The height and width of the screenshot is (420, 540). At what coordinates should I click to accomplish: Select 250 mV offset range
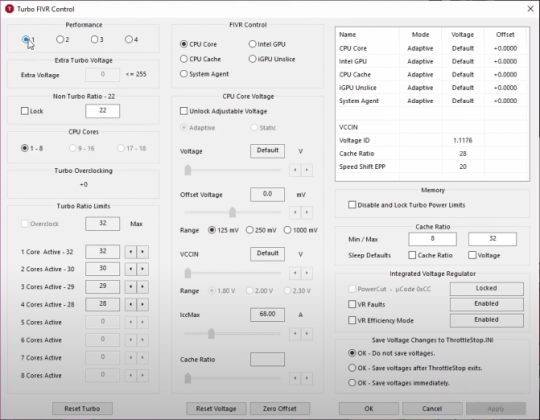click(x=250, y=230)
